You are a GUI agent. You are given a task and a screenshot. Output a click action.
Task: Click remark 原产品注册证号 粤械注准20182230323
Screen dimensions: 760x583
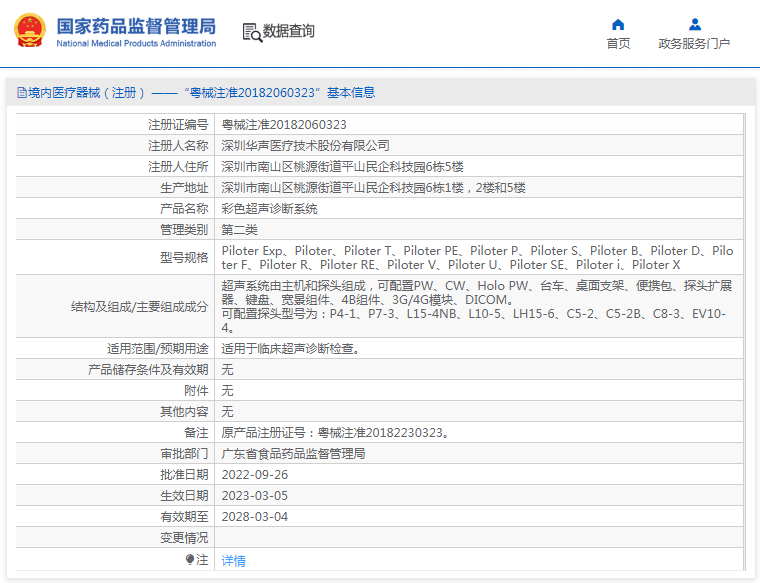coord(336,433)
